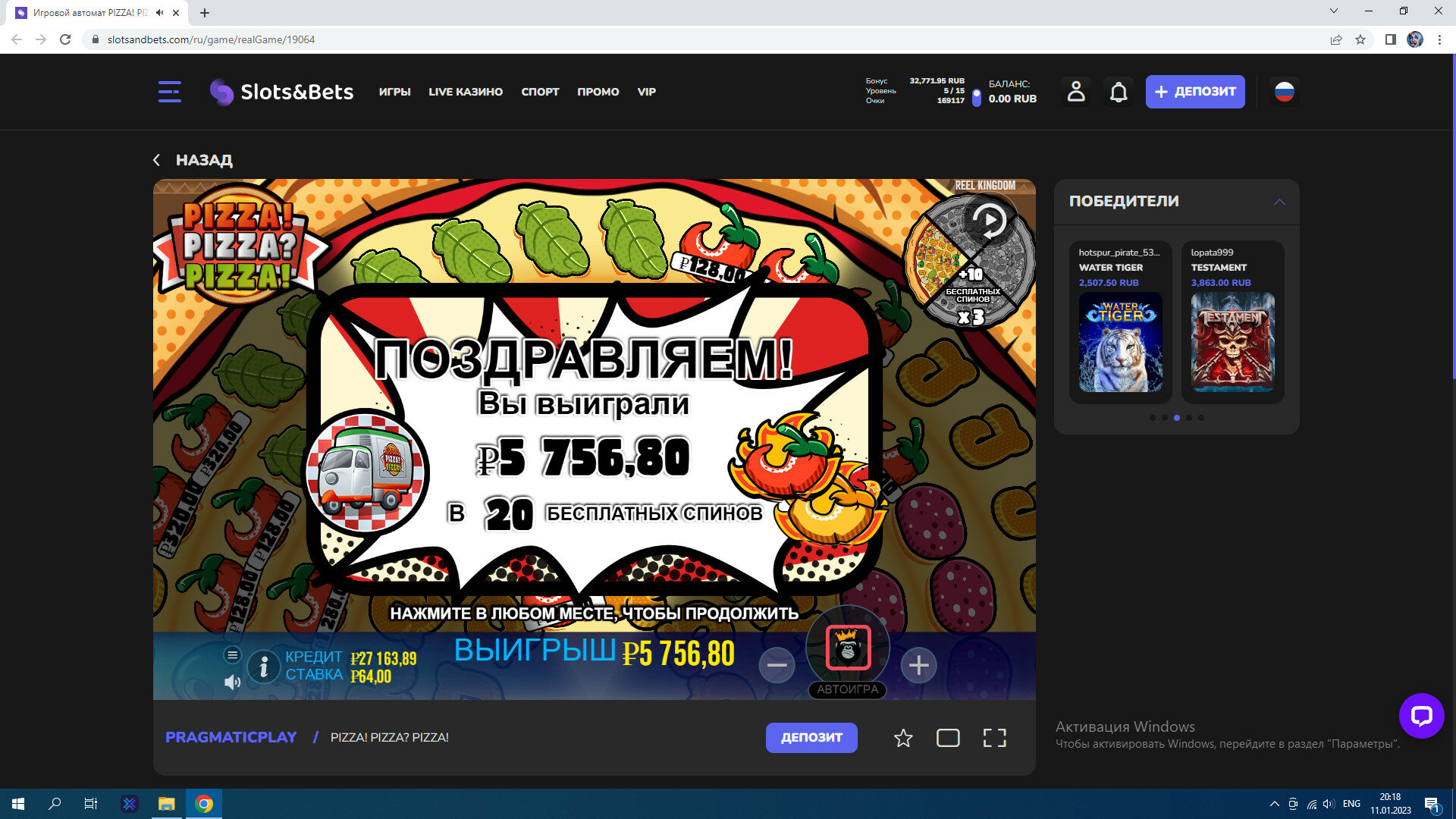Open the live chat support bubble
Image resolution: width=1456 pixels, height=819 pixels.
tap(1421, 715)
